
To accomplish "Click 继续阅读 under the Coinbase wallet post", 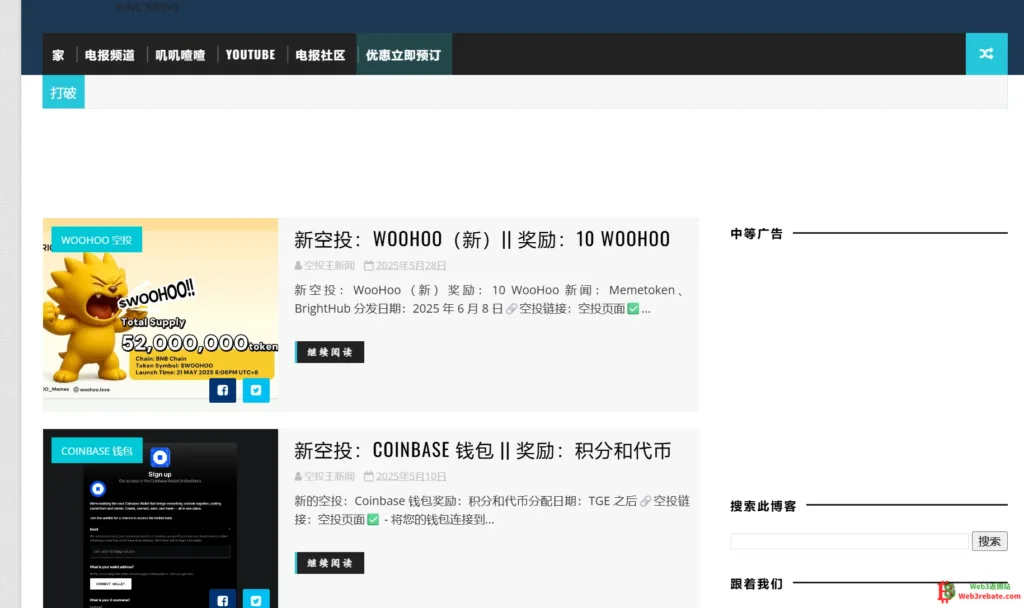I will (x=330, y=563).
